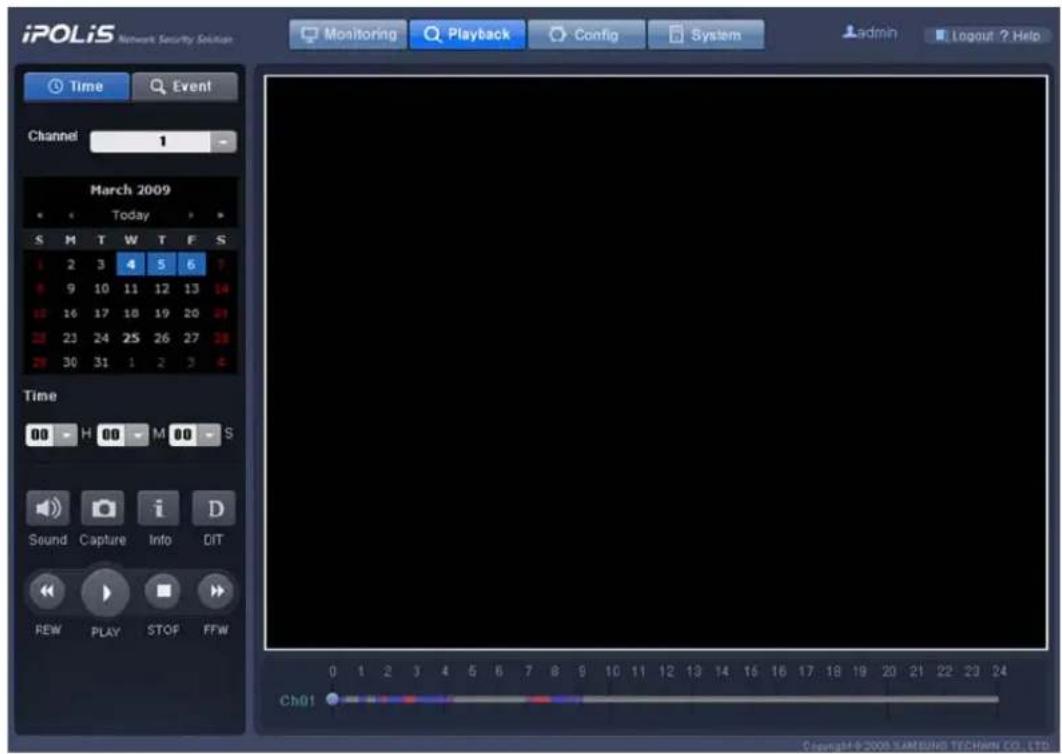Go to previous year in calendar
Viewport: 1062px width, 754px height.
tap(40, 215)
